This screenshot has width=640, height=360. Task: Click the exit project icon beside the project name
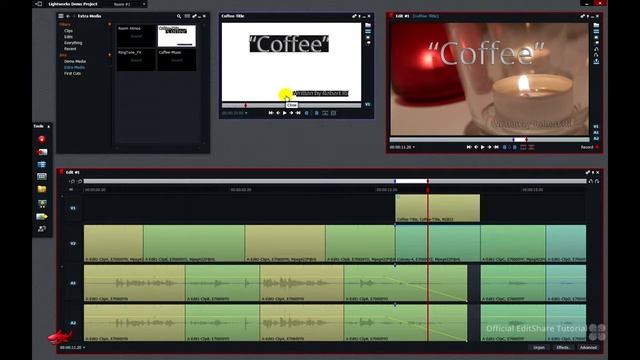point(39,4)
